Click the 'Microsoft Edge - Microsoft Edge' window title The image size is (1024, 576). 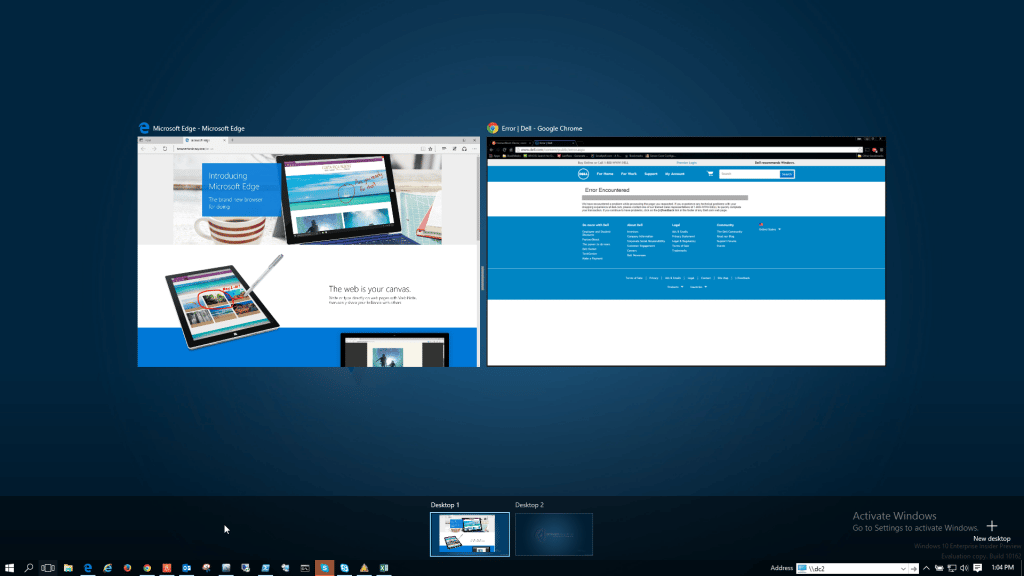(x=199, y=129)
